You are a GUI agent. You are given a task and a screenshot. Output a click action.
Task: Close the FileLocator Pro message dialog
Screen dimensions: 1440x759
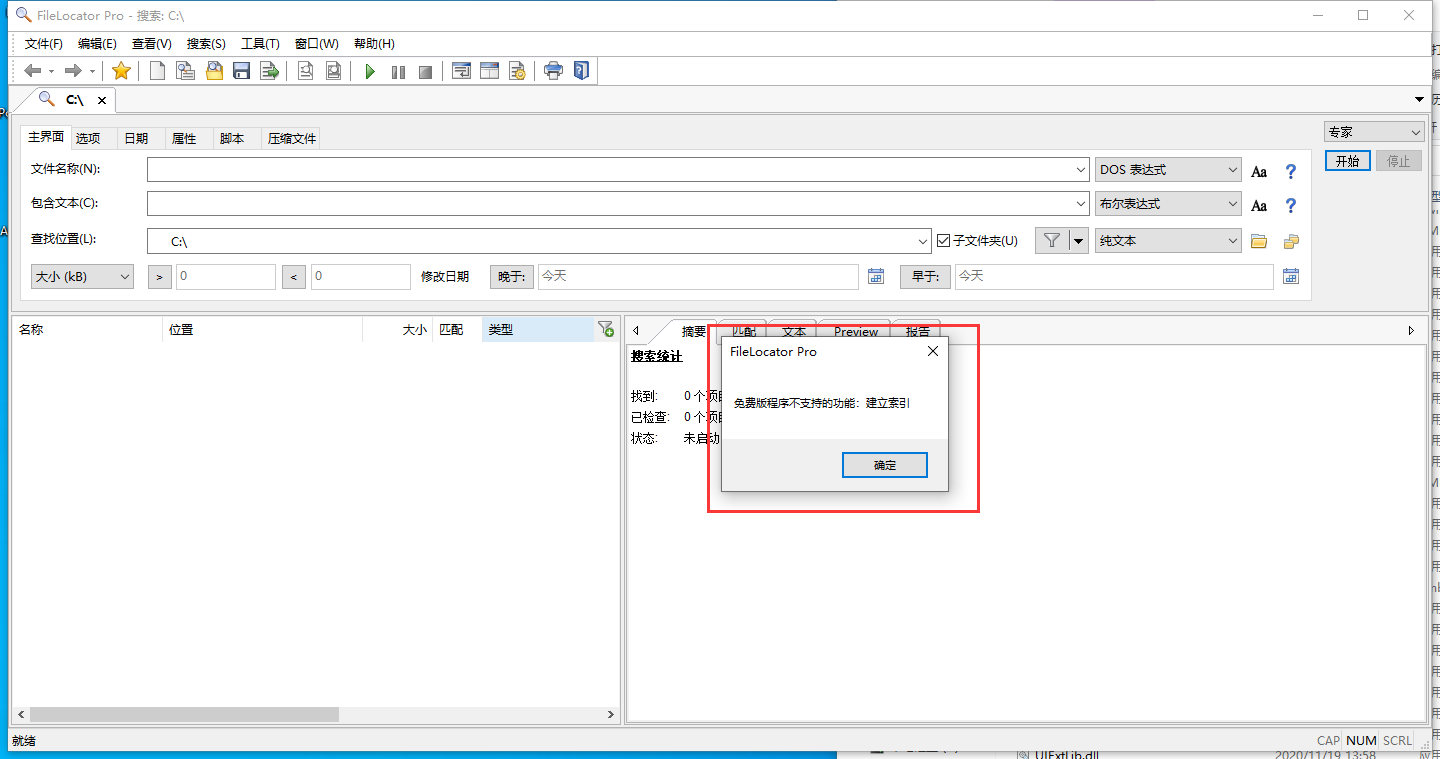tap(933, 351)
